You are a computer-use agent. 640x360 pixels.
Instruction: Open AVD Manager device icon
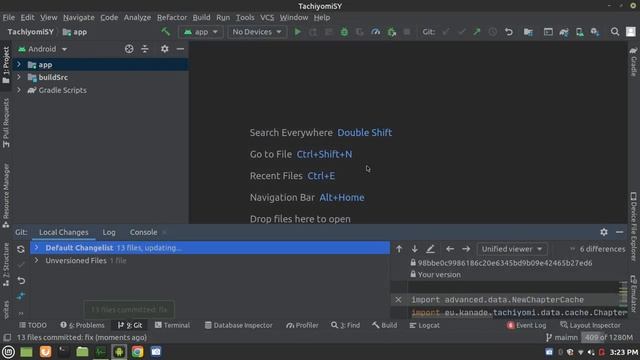tap(580, 32)
